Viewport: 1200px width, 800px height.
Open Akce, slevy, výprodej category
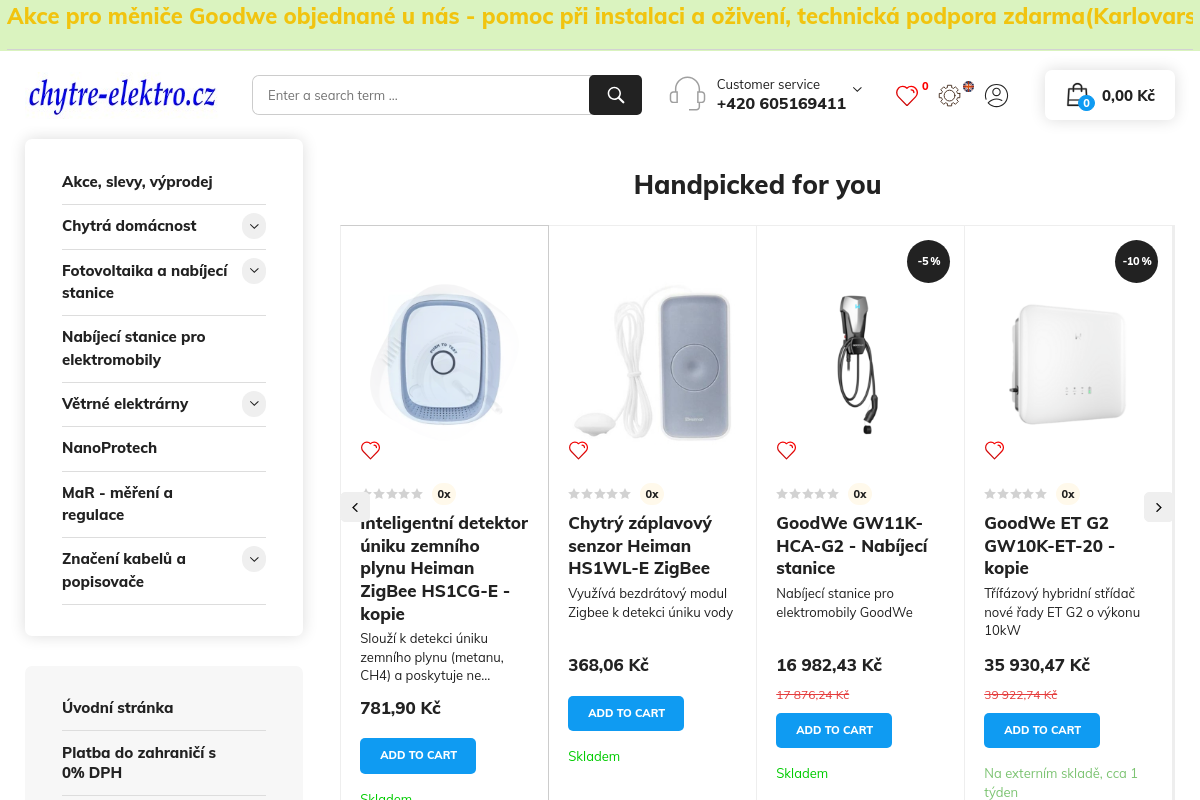point(137,182)
